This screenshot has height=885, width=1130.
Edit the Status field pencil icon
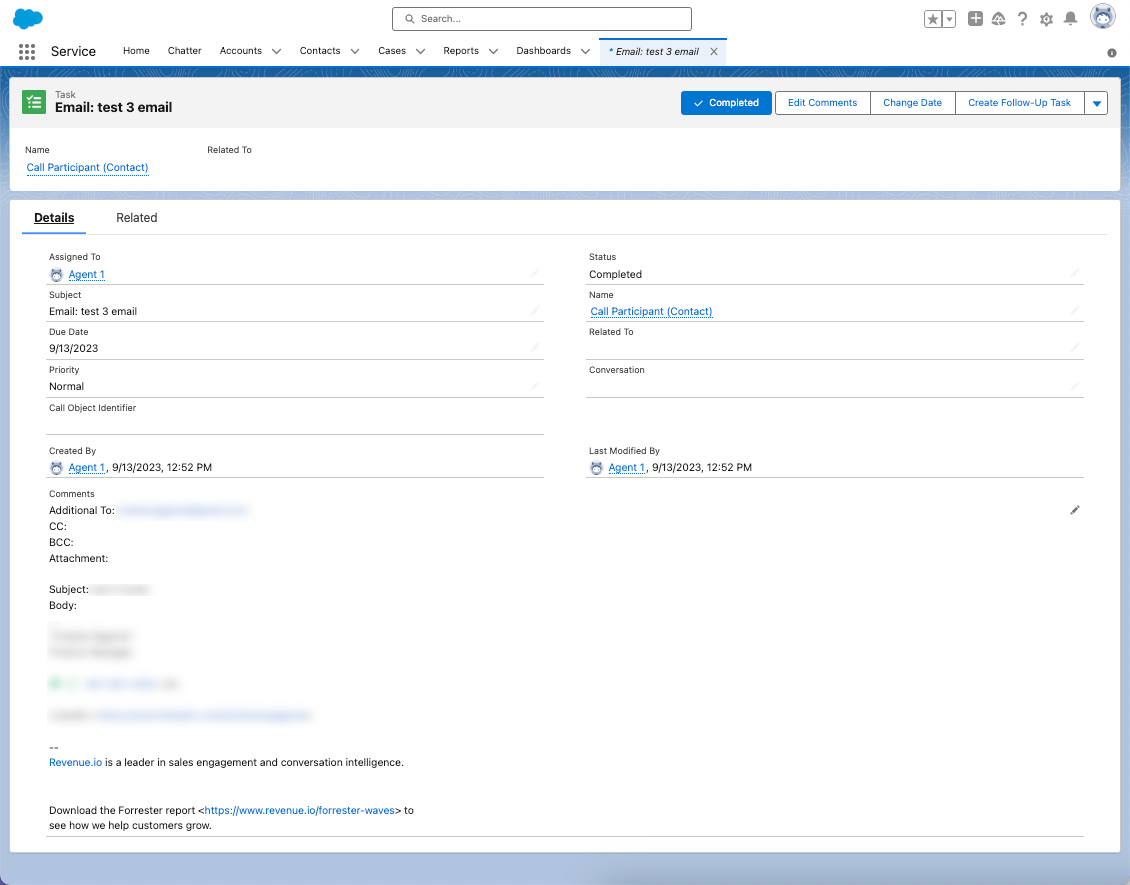[1075, 273]
